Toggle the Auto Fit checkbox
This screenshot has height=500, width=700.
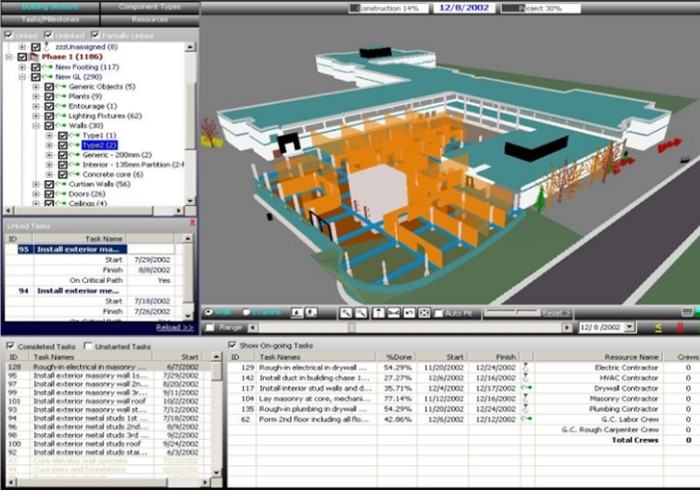point(439,313)
